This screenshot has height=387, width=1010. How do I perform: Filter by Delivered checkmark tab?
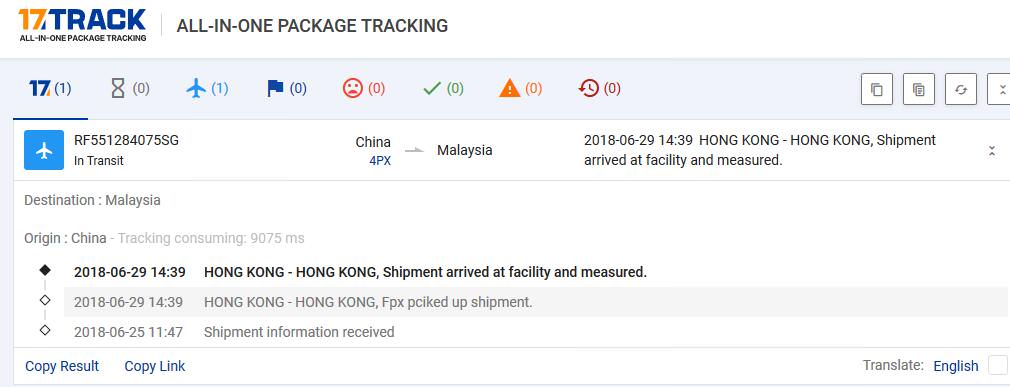[443, 89]
